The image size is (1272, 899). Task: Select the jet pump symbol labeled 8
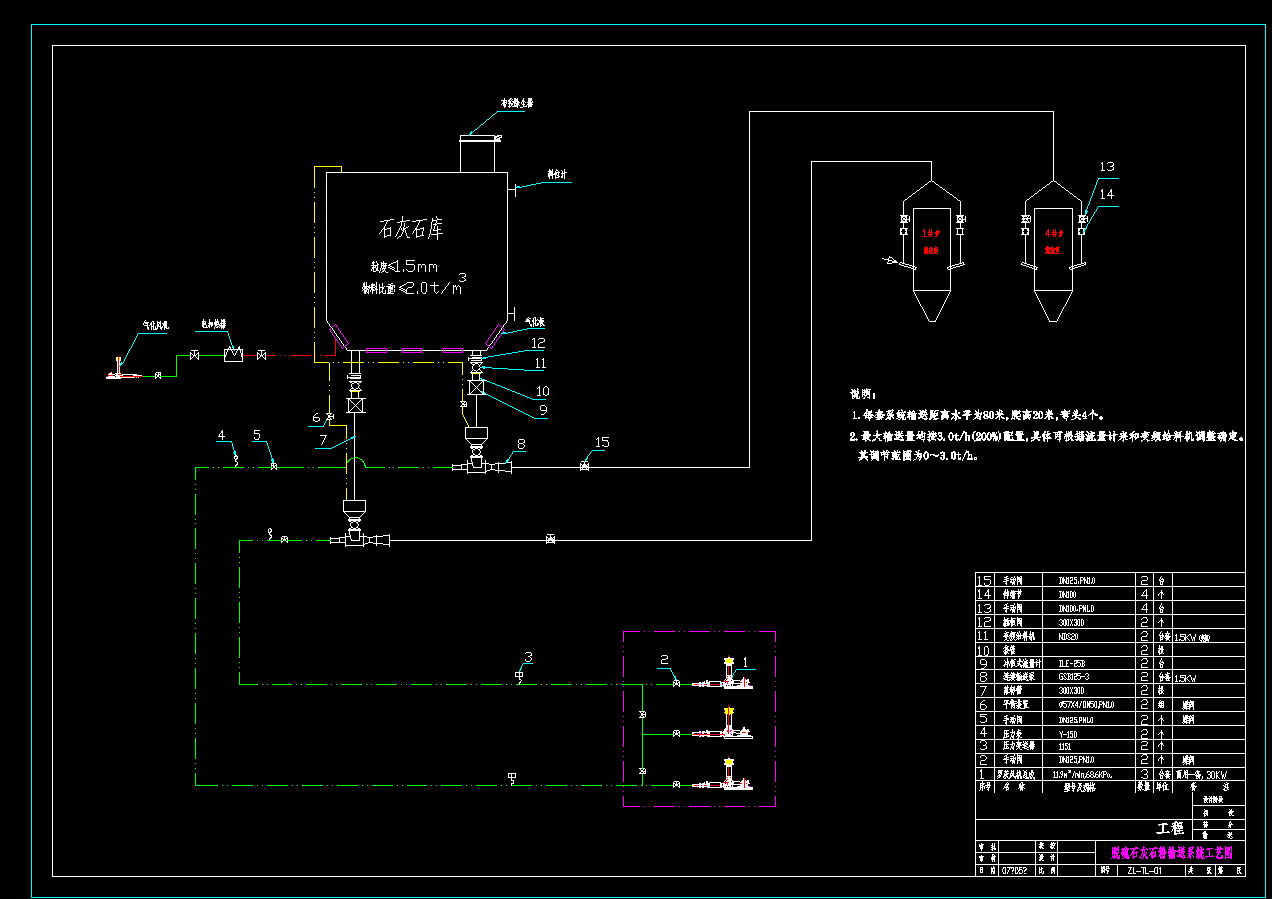click(486, 466)
